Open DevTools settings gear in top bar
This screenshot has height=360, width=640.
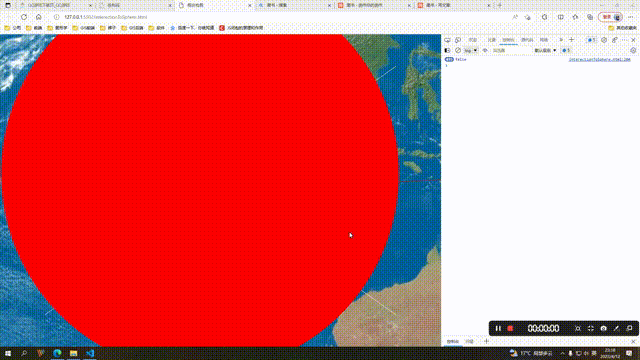point(604,40)
